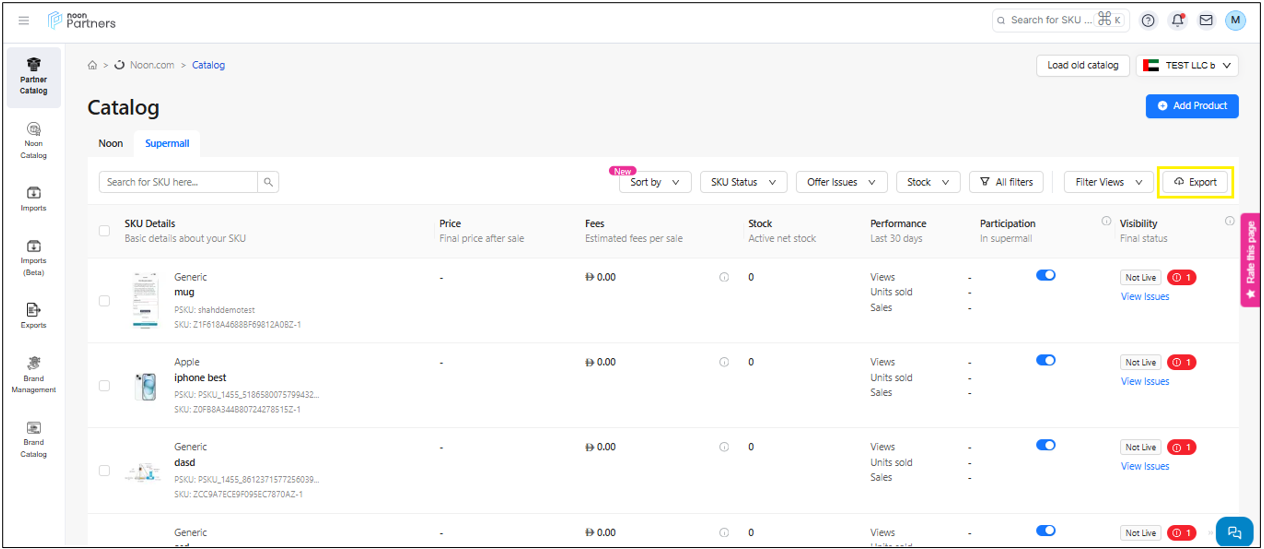
Task: Toggle off supermall participation for mug
Action: (x=1046, y=275)
